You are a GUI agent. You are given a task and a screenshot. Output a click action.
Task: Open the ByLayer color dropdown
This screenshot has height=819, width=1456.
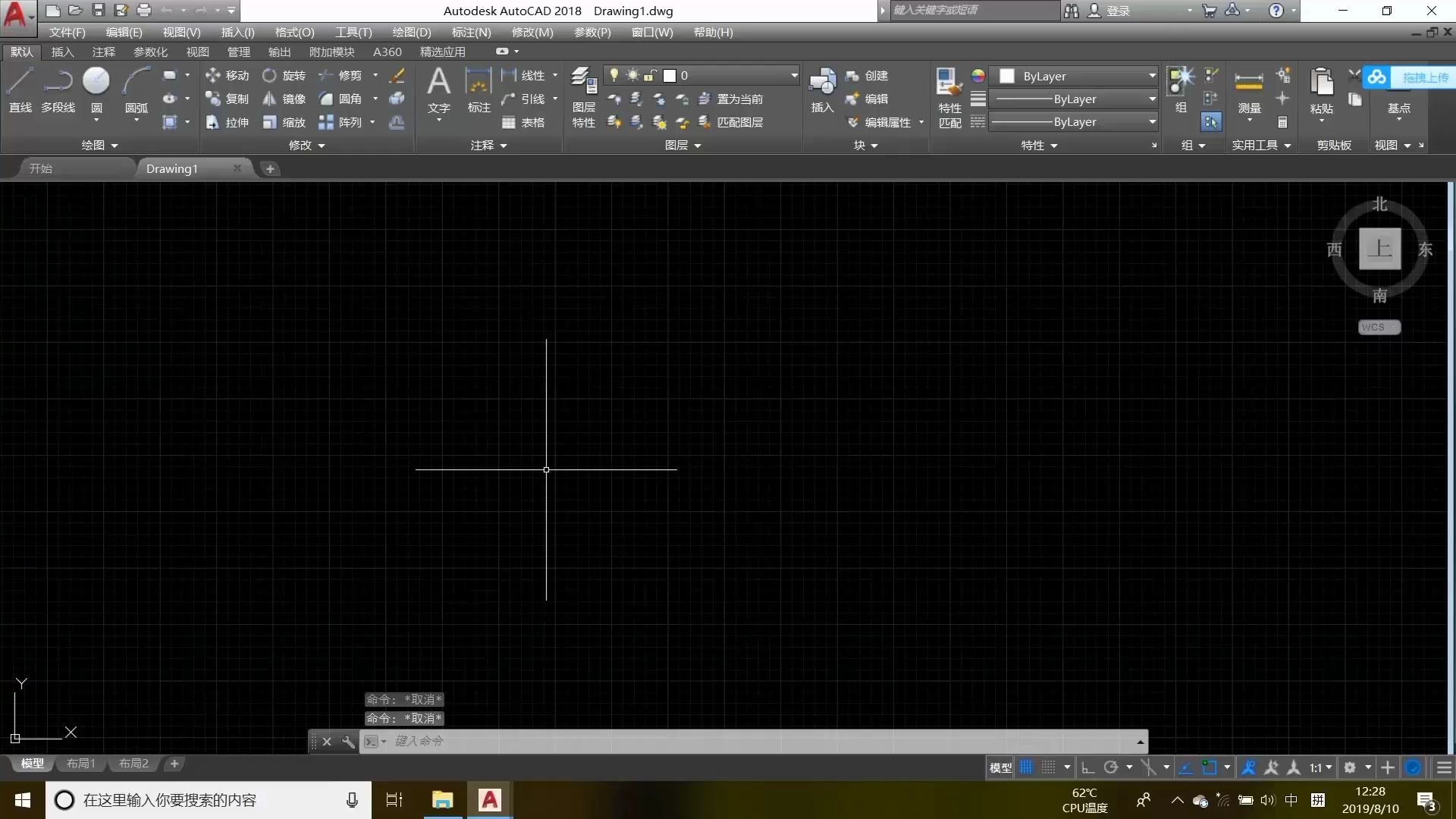point(1152,76)
